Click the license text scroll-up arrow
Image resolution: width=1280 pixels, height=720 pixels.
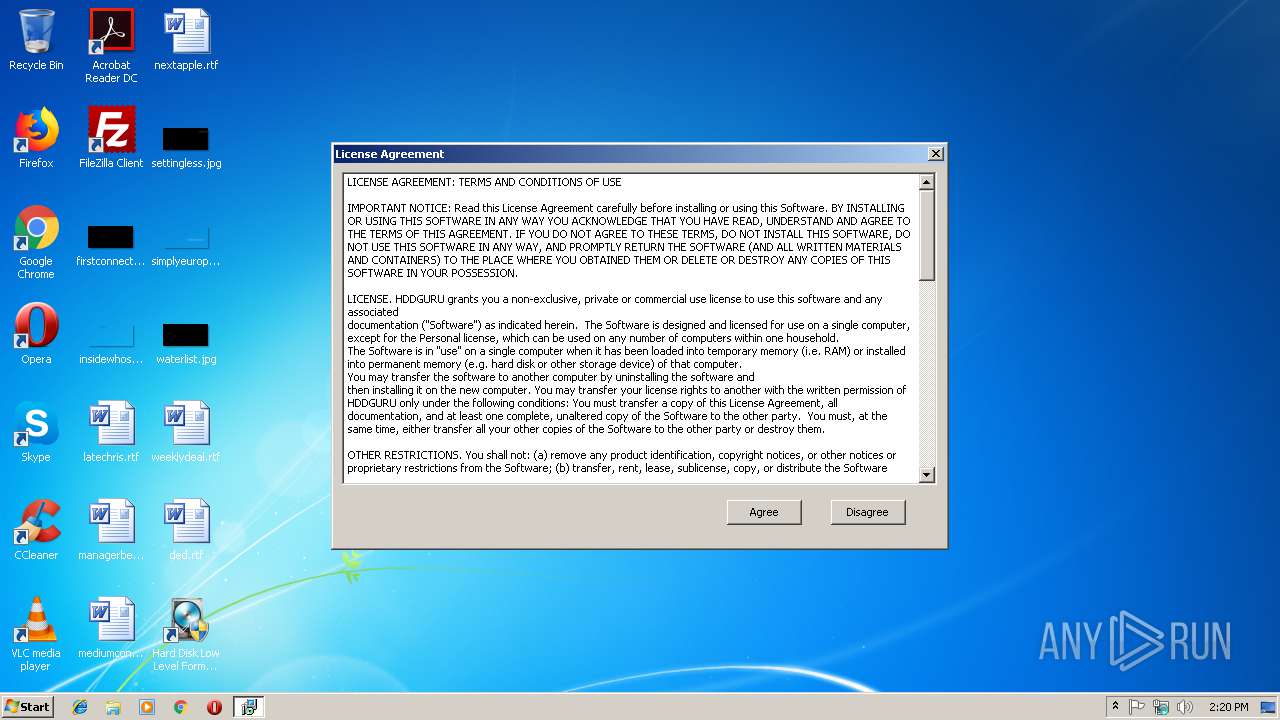(x=926, y=182)
